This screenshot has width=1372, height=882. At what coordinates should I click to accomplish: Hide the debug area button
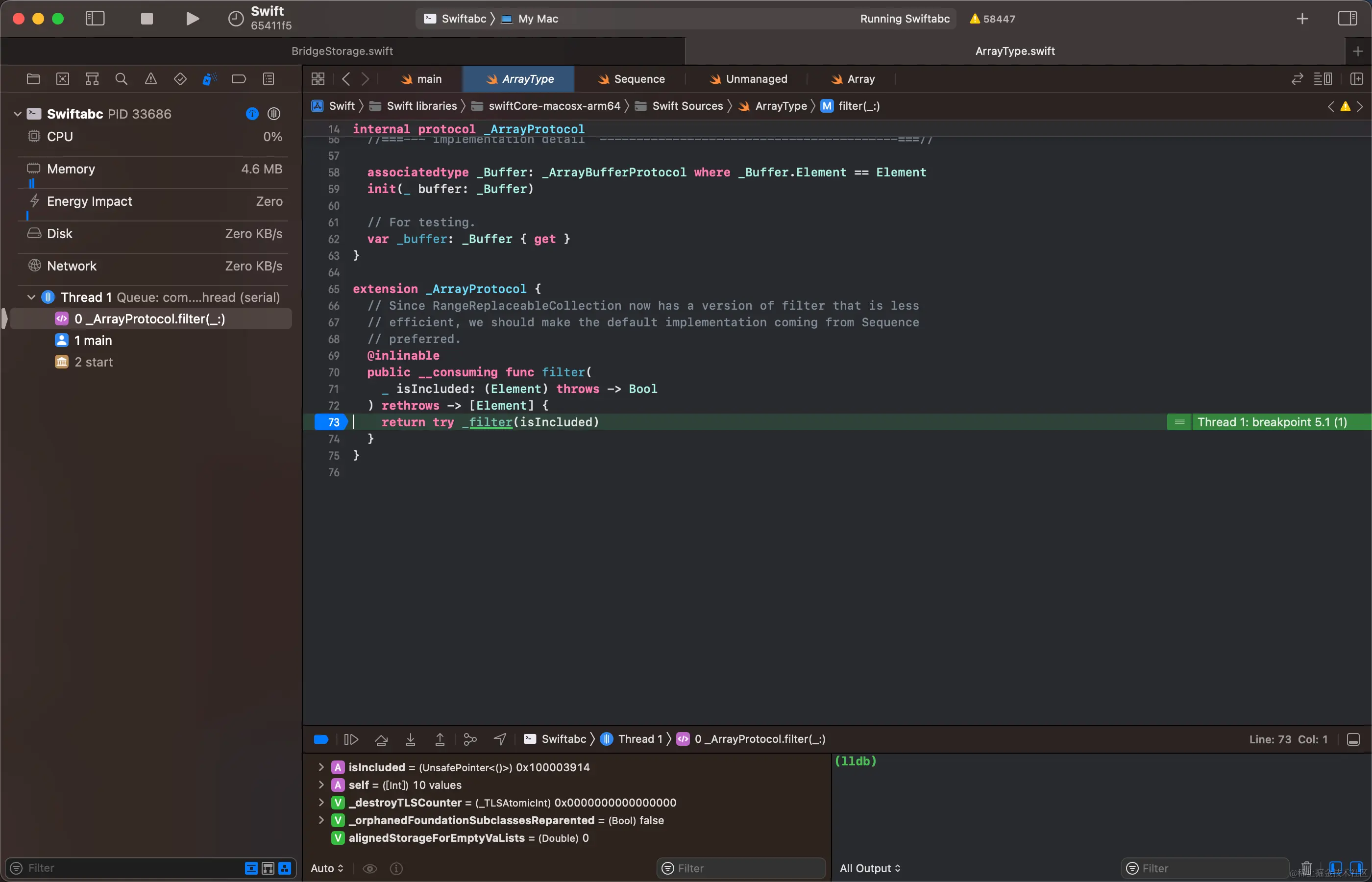point(1354,739)
